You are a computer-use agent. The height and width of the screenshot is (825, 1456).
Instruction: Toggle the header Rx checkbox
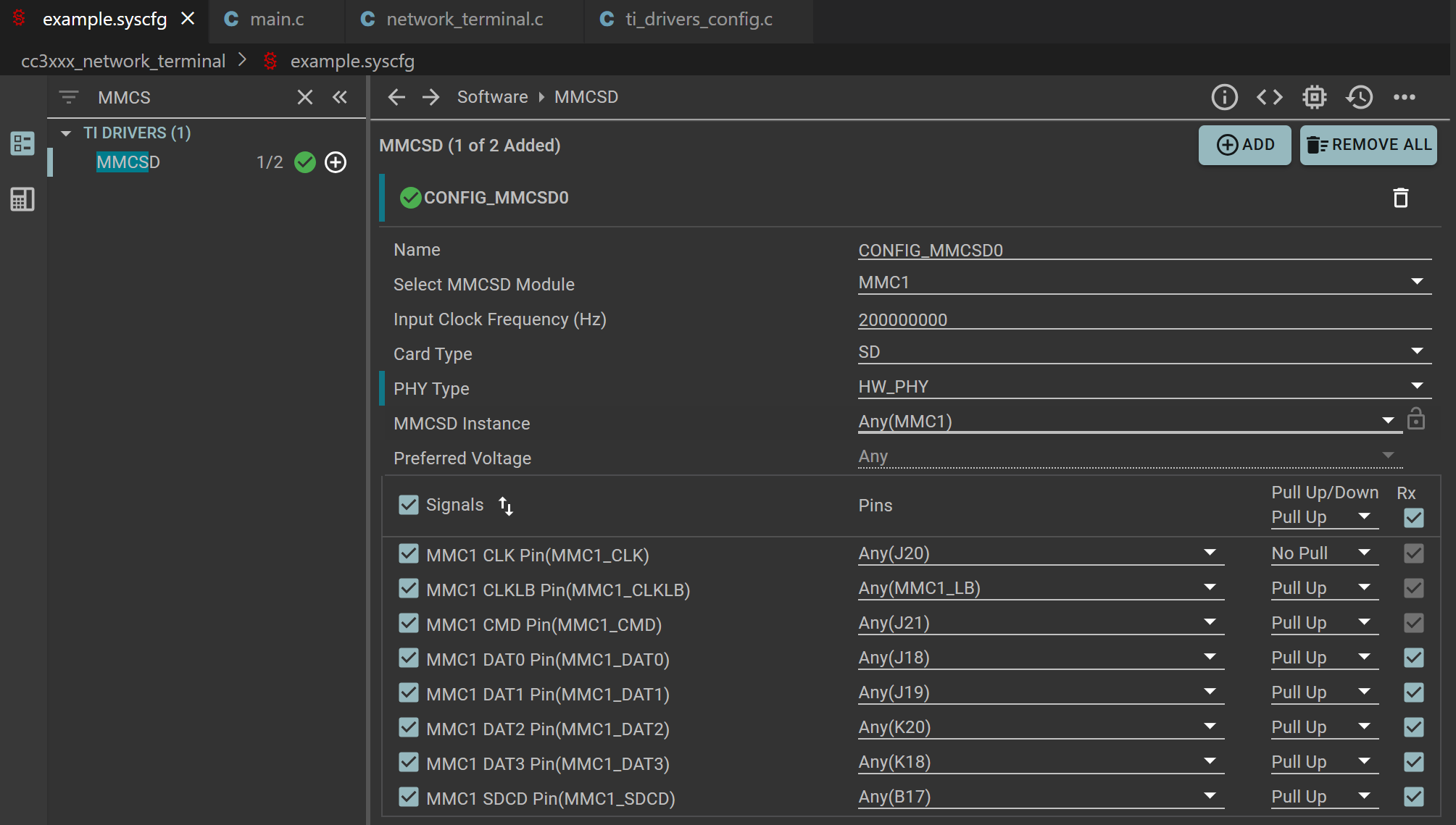1414,518
